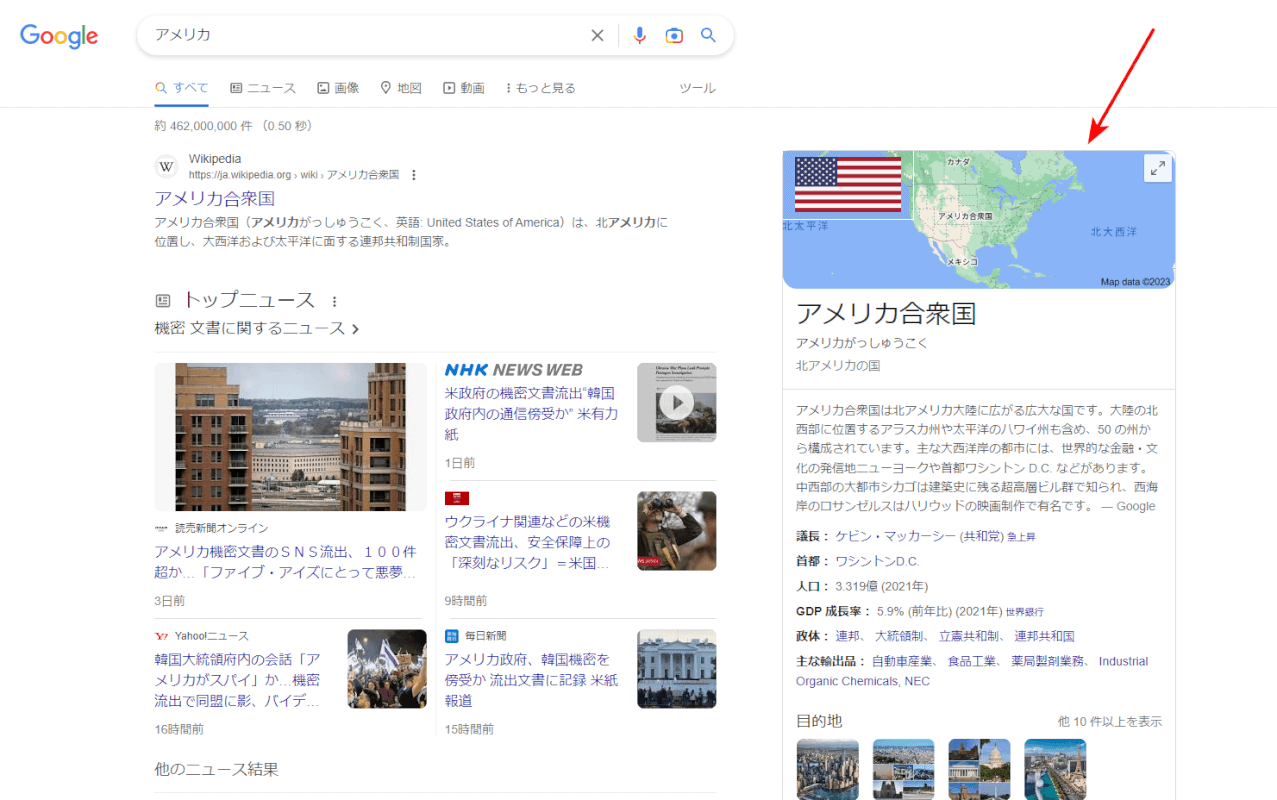1277x800 pixels.
Task: Click the 議長 label link
Action: click(x=808, y=536)
